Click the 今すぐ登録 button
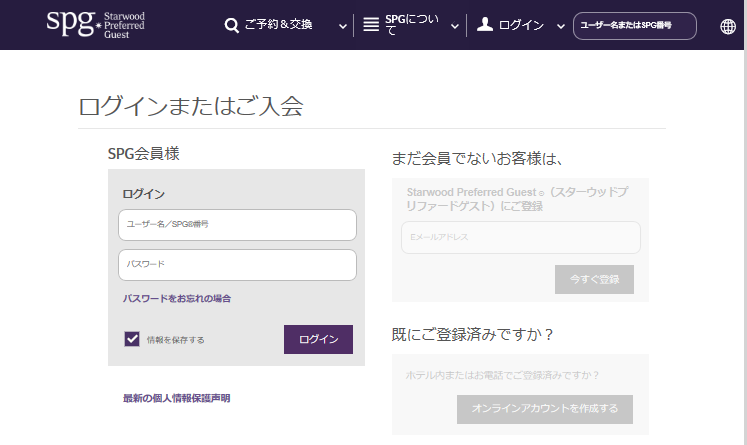The width and height of the screenshot is (747, 445). (594, 279)
